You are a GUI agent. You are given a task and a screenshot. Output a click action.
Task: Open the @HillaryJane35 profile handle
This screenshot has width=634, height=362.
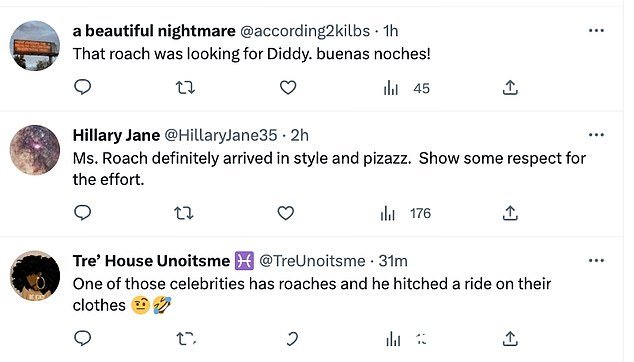[221, 135]
